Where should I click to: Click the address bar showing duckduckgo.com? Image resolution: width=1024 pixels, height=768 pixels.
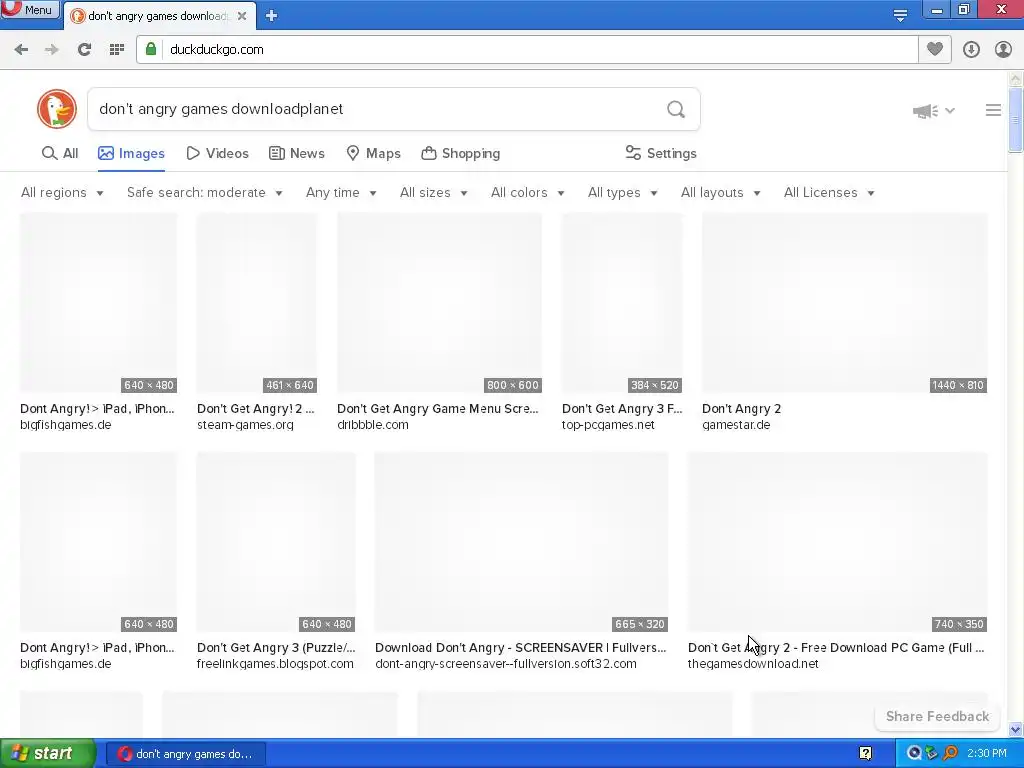tap(526, 50)
